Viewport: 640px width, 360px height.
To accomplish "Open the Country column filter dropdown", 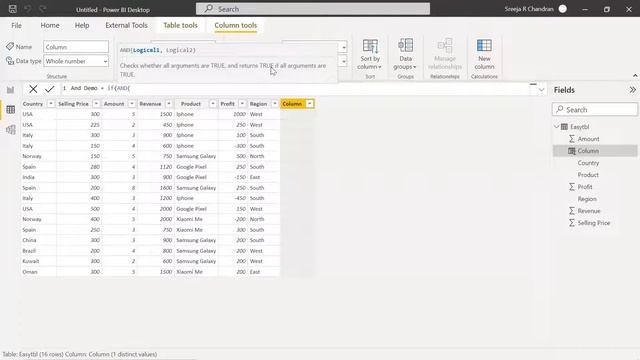I will (51, 104).
